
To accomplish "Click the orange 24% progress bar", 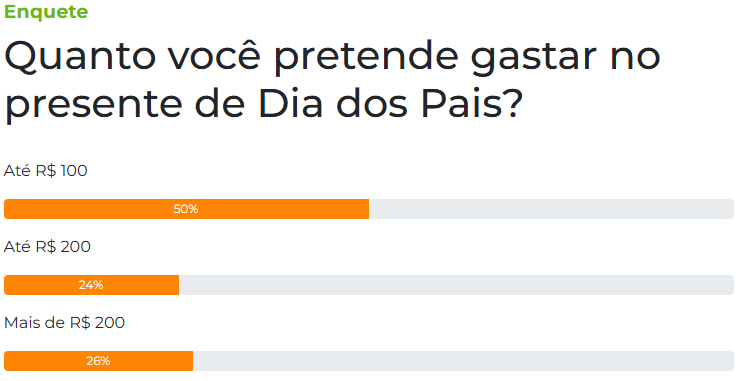I will coord(91,285).
